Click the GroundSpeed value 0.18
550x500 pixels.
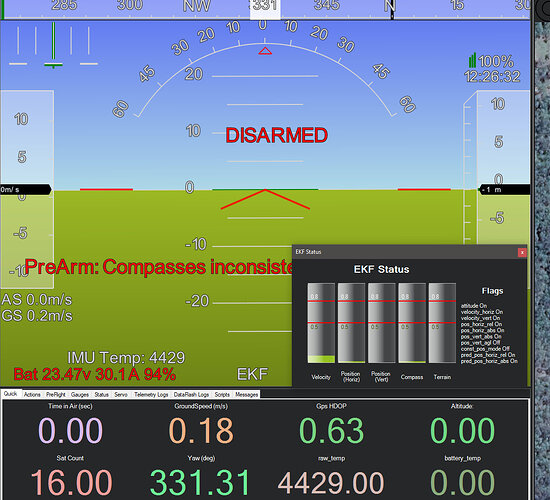201,431
